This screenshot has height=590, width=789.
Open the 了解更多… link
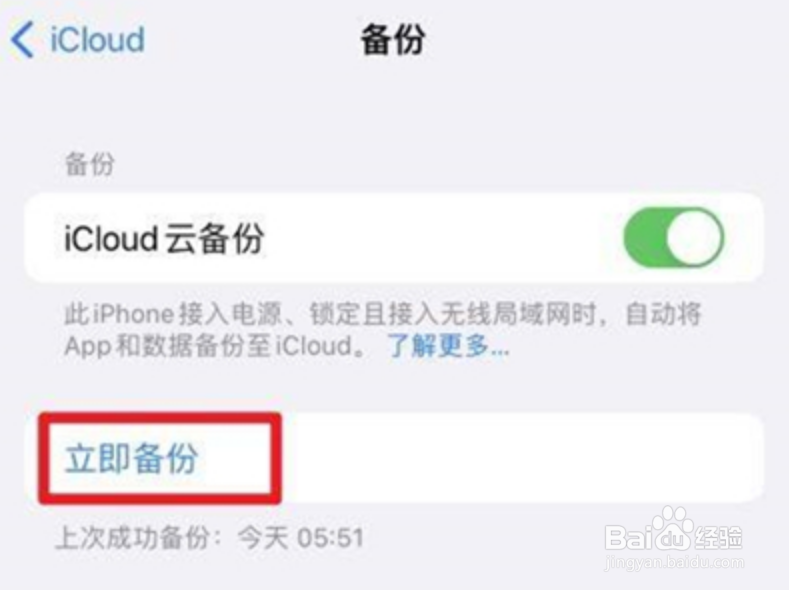[x=448, y=346]
